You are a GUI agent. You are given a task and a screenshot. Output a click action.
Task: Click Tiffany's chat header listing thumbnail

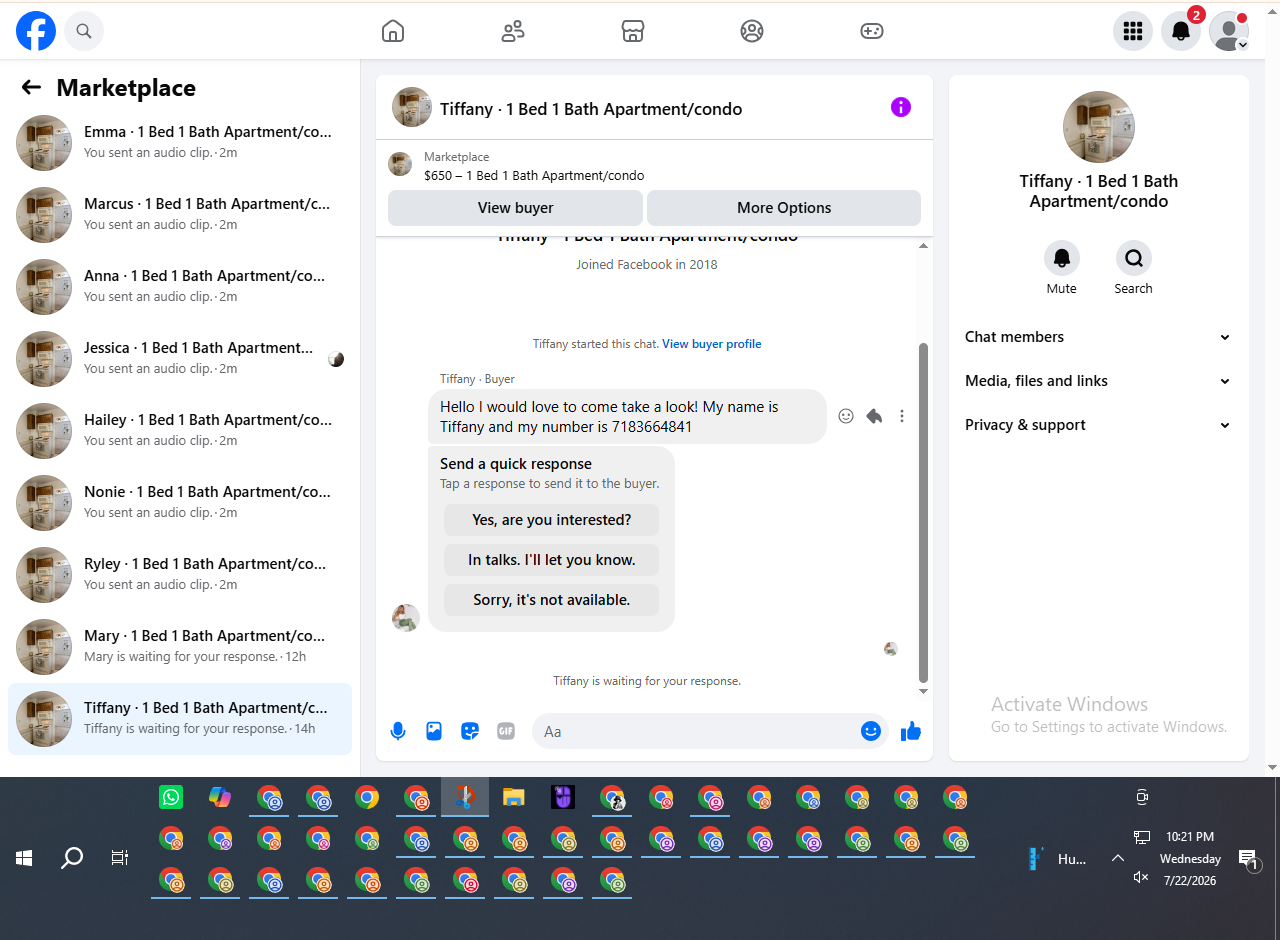click(412, 107)
